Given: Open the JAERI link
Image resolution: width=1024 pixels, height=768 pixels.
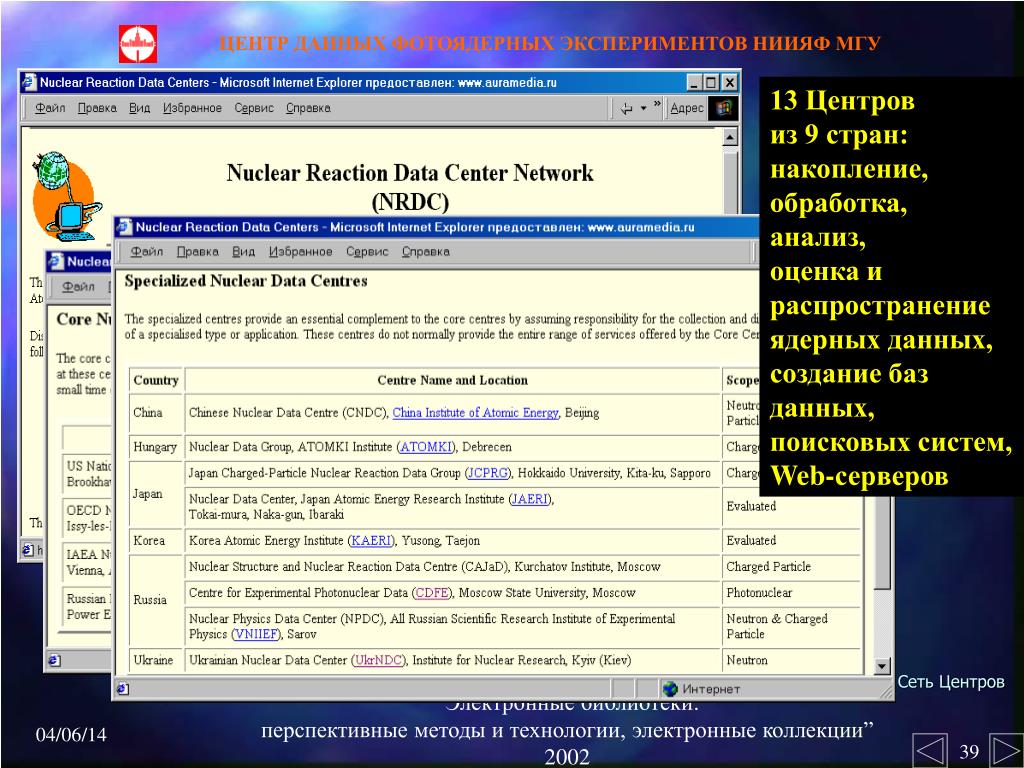Looking at the screenshot, I should pyautogui.click(x=530, y=500).
